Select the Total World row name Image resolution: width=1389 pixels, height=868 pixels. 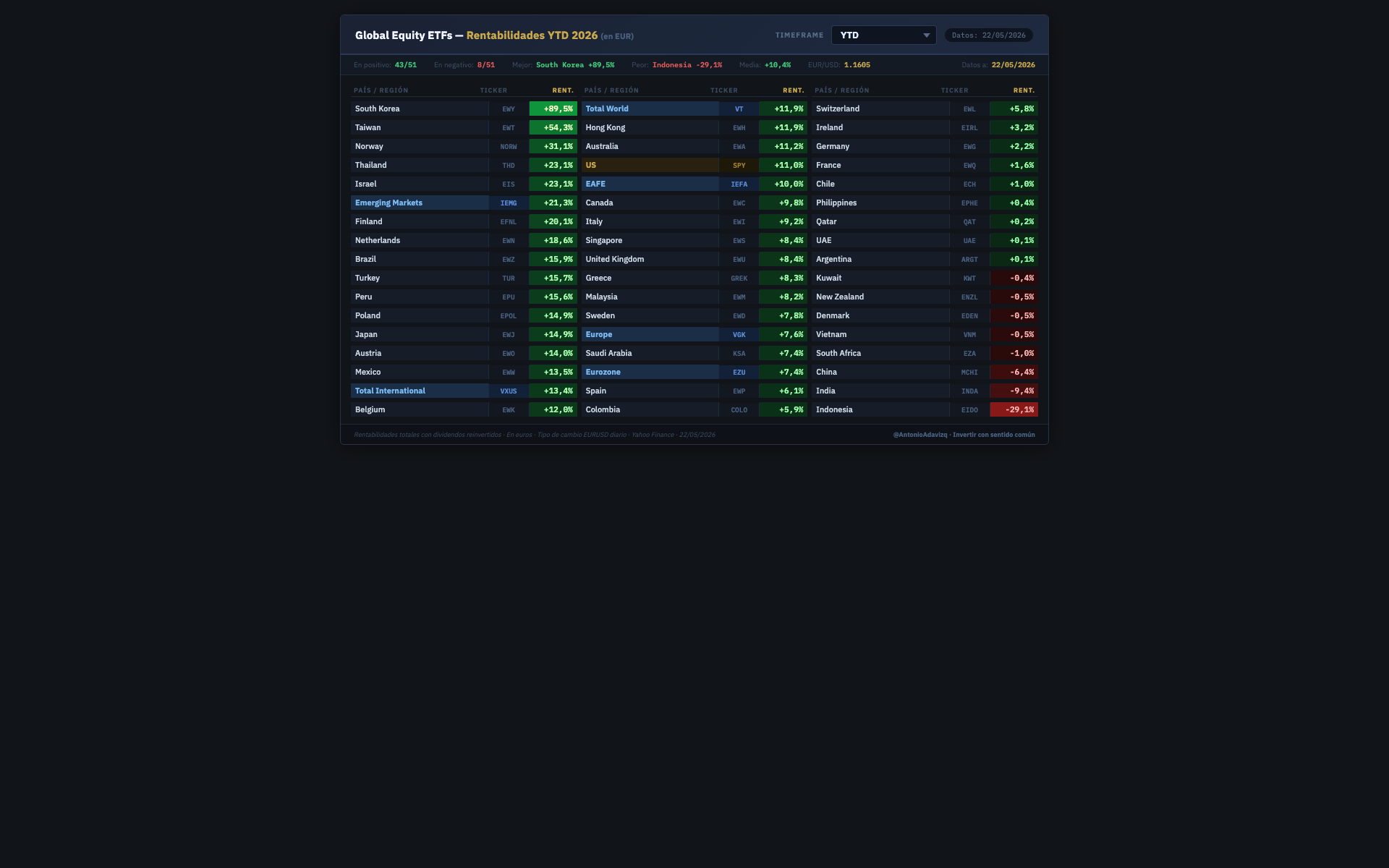[x=650, y=109]
